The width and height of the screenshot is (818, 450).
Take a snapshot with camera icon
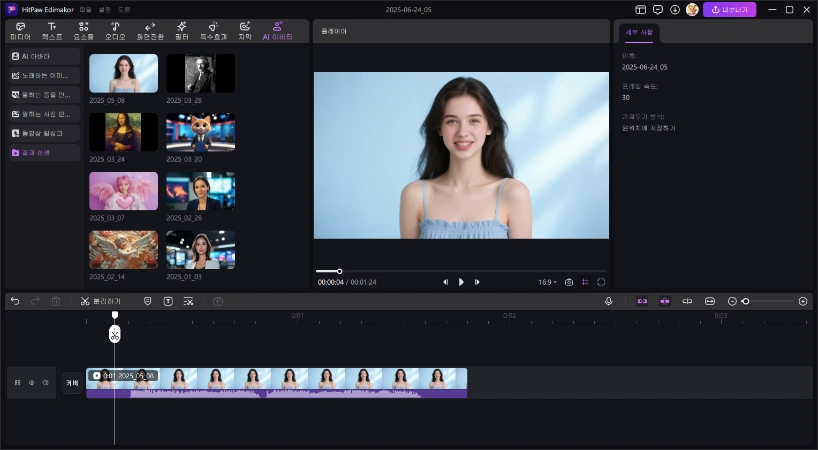569,282
